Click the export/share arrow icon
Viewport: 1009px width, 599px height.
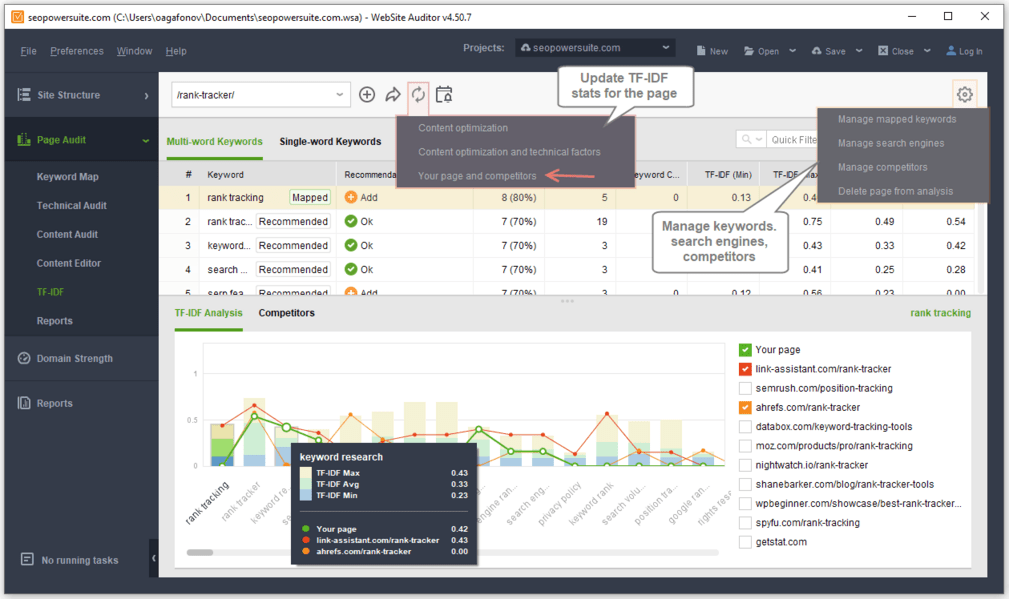coord(392,93)
